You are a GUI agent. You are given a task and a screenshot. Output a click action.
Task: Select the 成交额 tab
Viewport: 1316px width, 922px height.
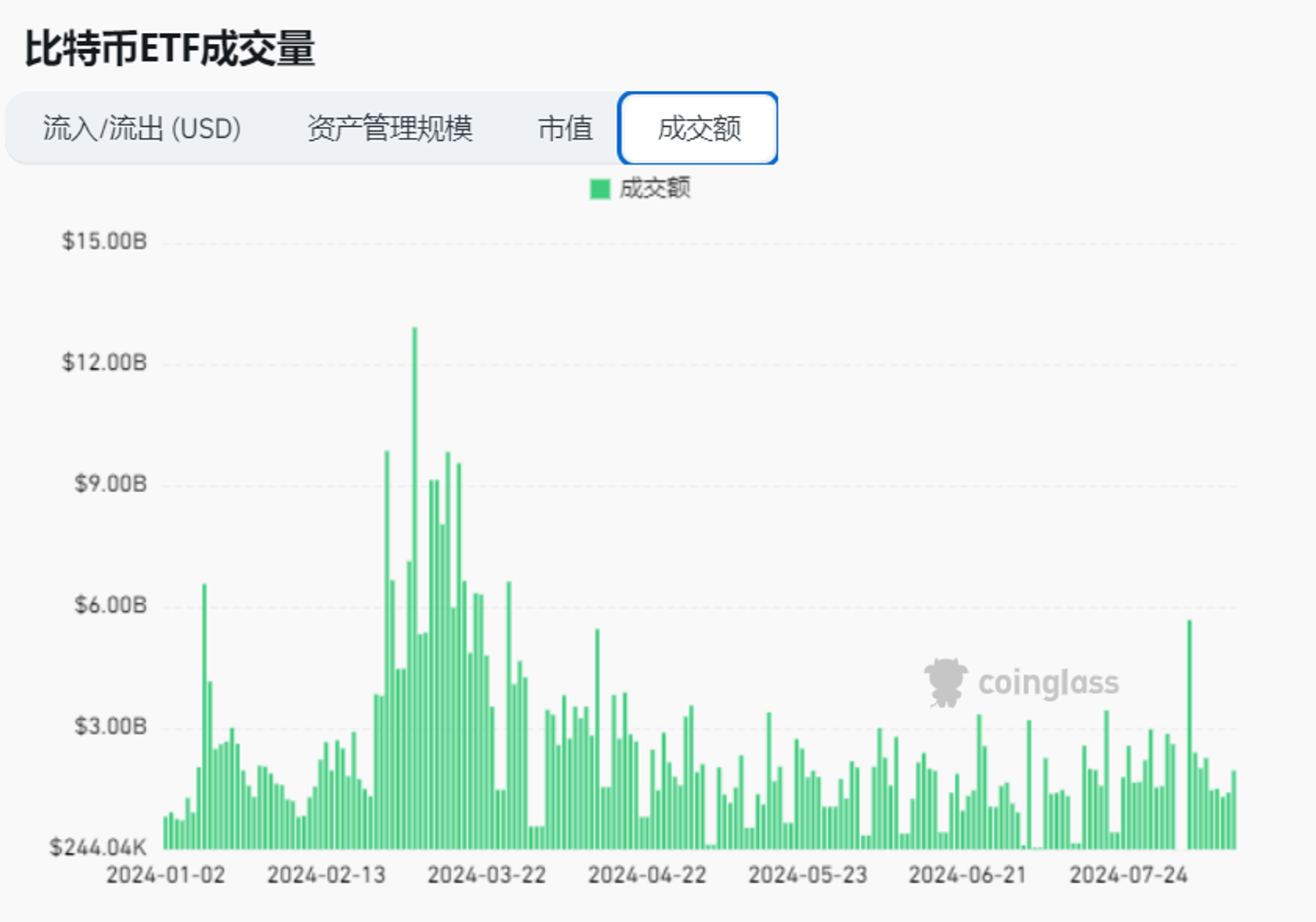point(698,128)
